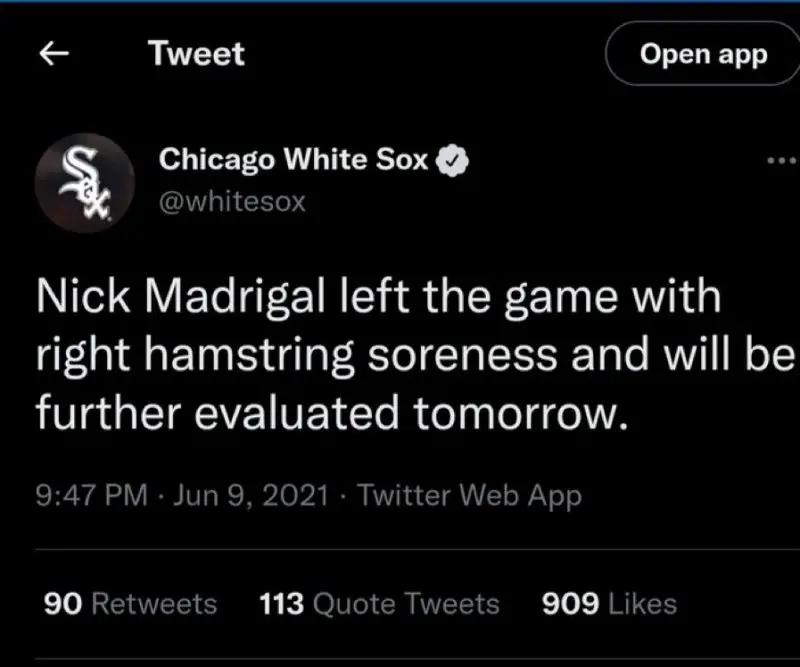This screenshot has width=800, height=667.
Task: Click the 9:47 PM timestamp
Action: 91,494
